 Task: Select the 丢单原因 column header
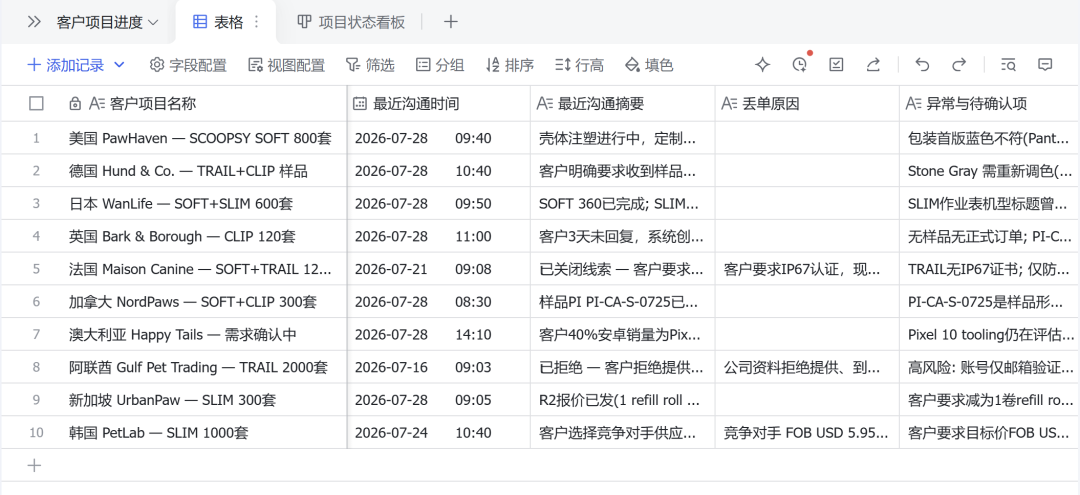(807, 103)
